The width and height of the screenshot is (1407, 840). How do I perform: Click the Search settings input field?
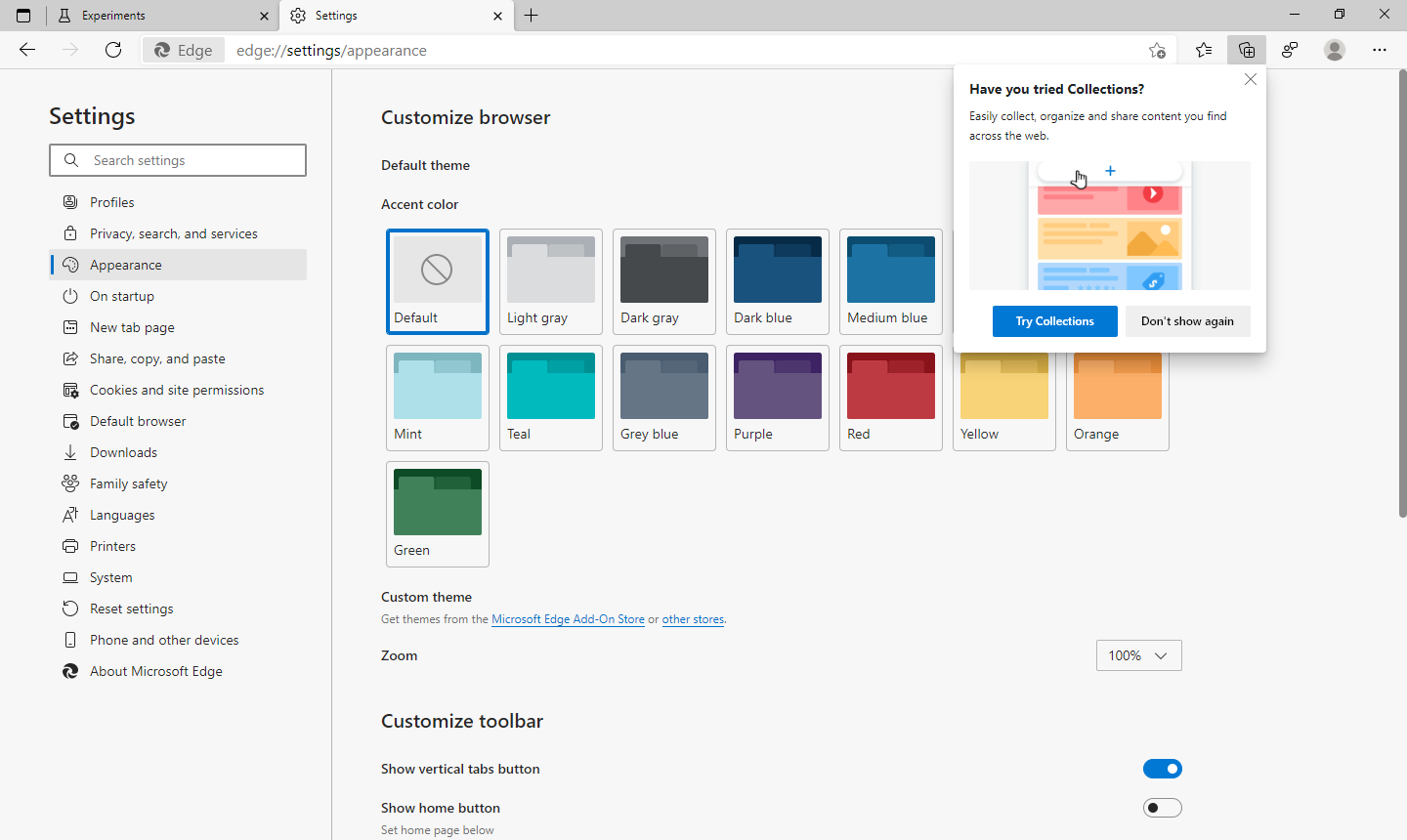coord(178,160)
